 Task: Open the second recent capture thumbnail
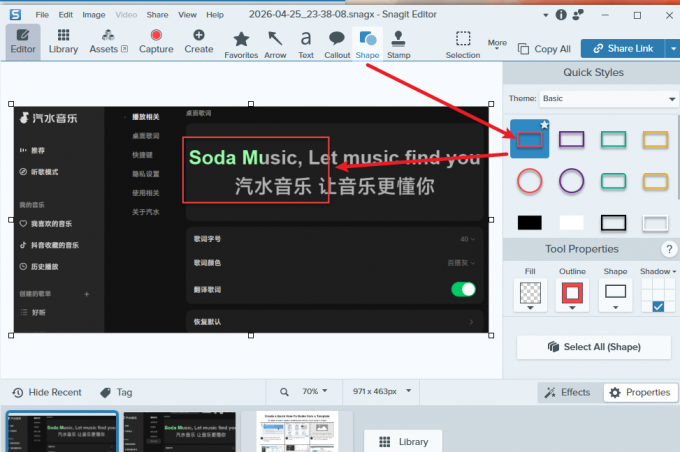point(180,432)
